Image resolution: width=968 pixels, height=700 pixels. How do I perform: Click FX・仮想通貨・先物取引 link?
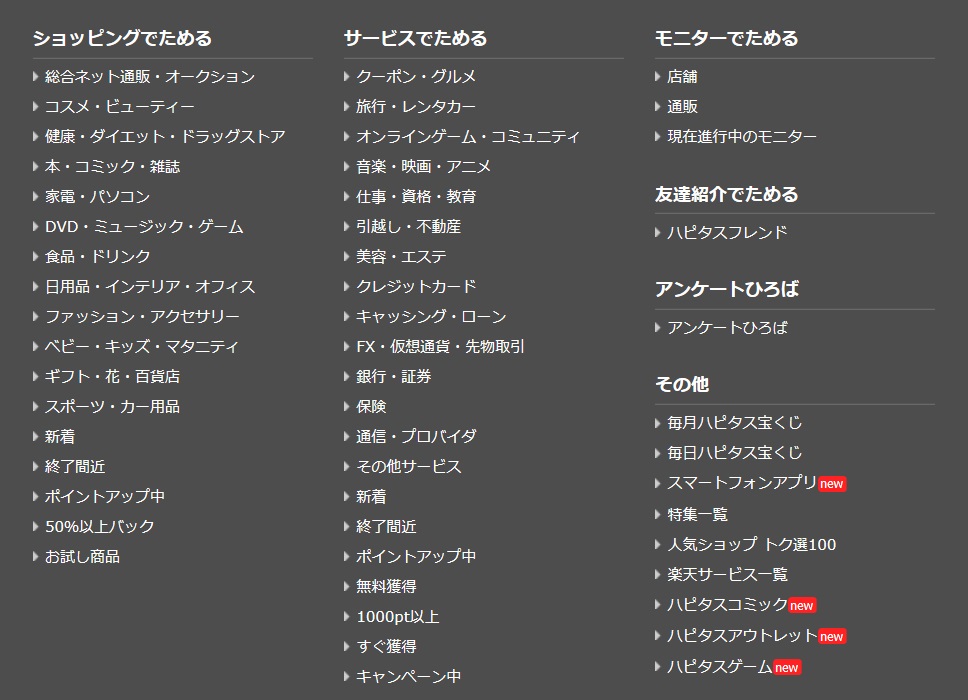click(440, 347)
